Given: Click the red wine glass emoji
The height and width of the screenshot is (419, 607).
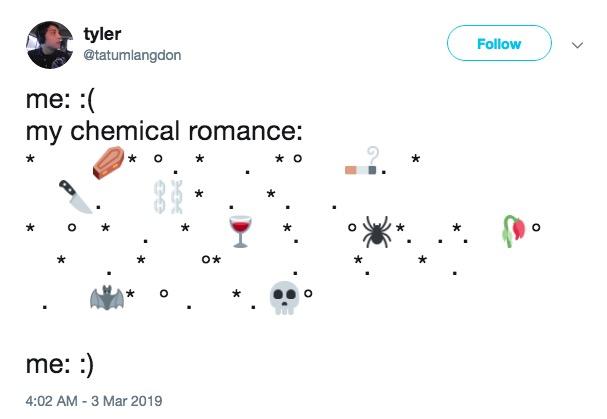Looking at the screenshot, I should point(240,231).
